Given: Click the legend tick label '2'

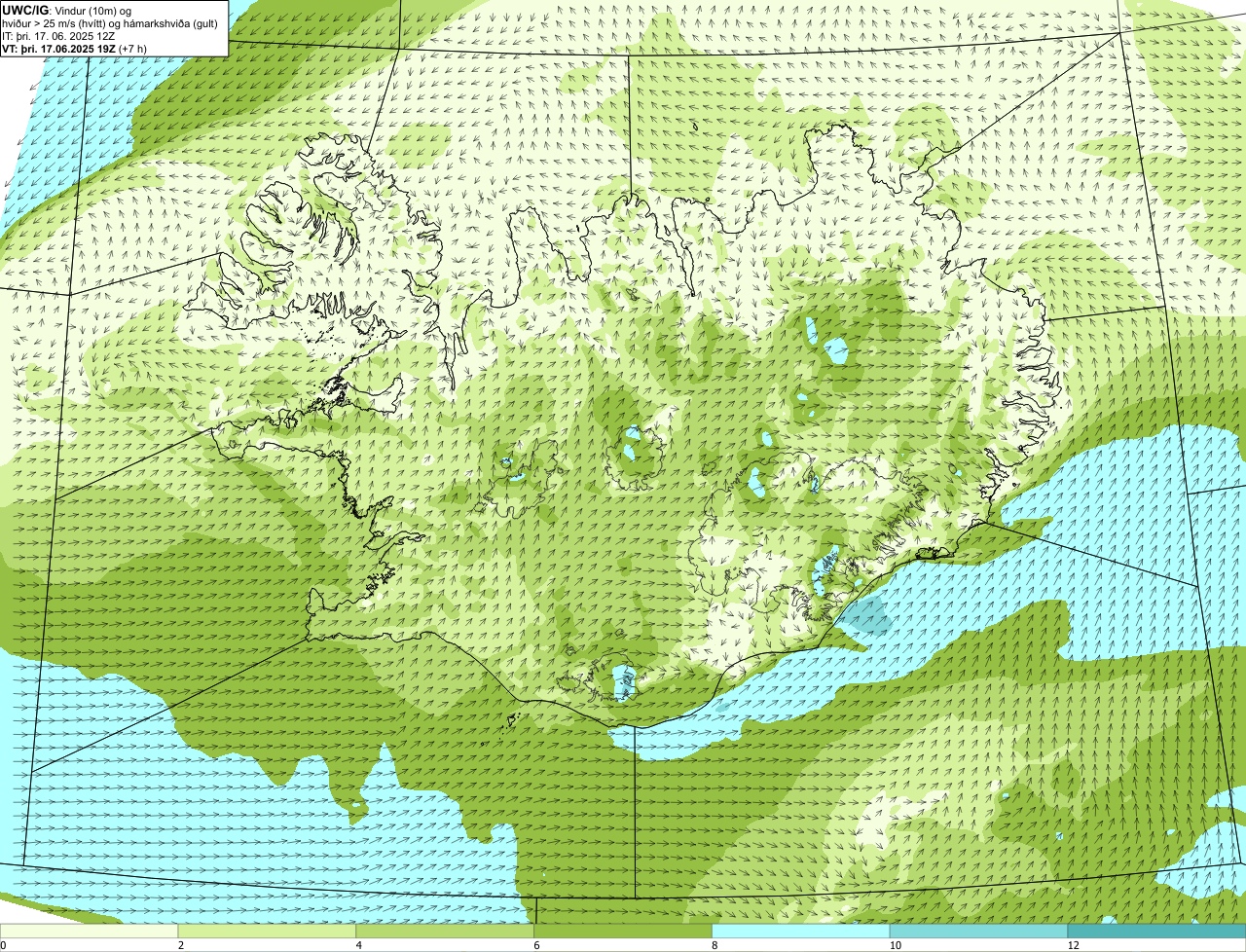Looking at the screenshot, I should [181, 945].
